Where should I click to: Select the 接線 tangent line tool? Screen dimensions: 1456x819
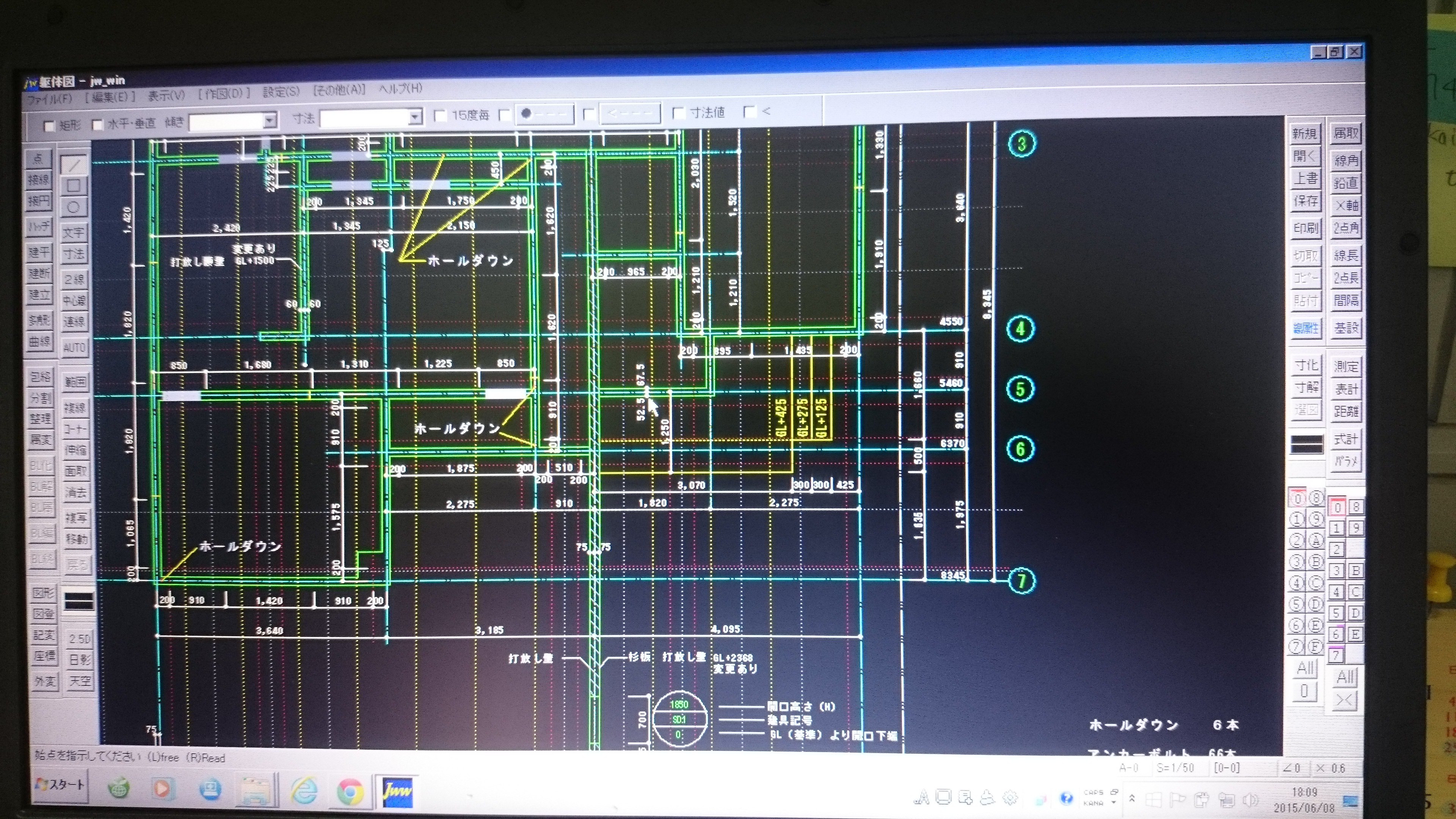(x=39, y=180)
